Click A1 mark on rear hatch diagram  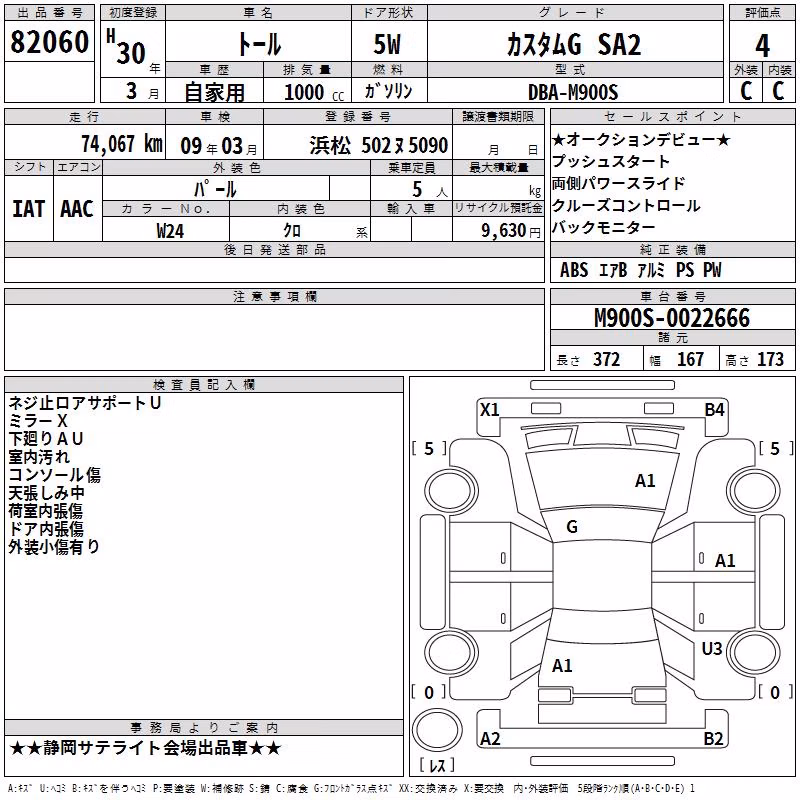click(562, 666)
